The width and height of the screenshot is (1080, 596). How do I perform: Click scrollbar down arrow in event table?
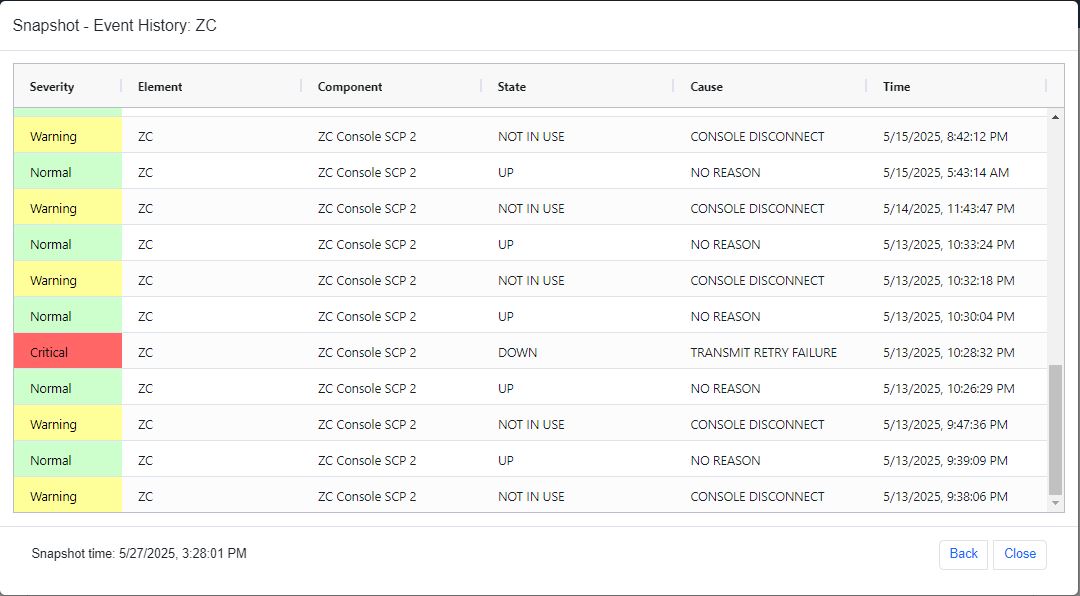1055,504
